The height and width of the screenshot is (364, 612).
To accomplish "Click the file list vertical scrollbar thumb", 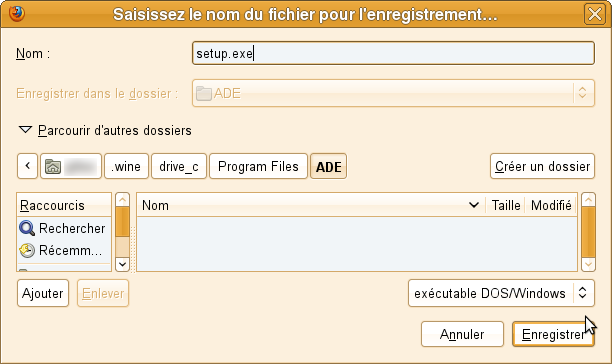I will [588, 232].
